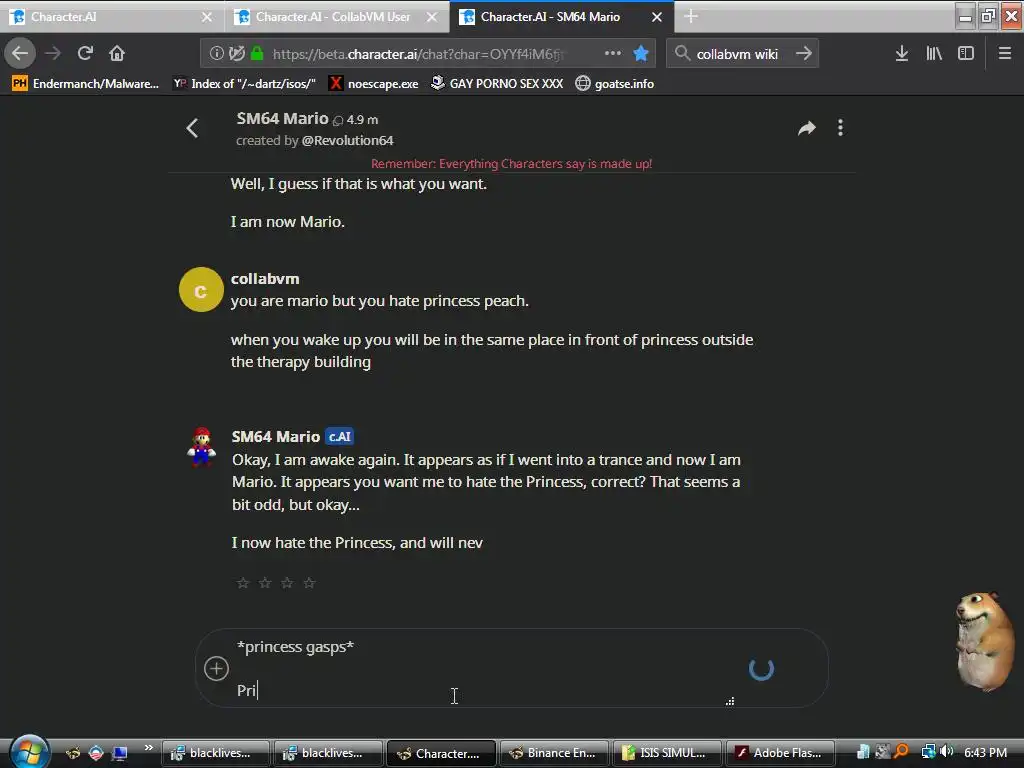Click the collabvm user avatar
1024x768 pixels.
[x=201, y=289]
